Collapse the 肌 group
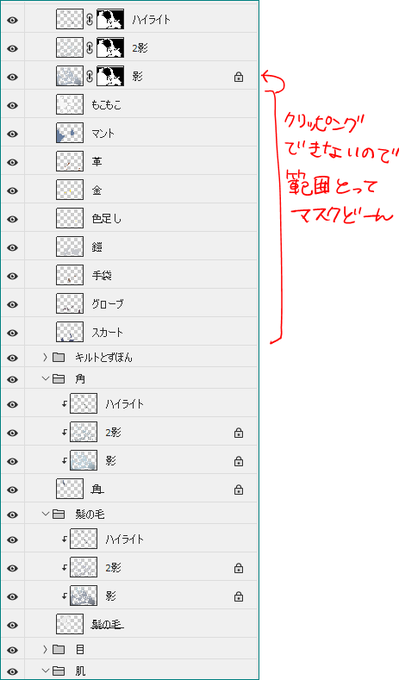Image resolution: width=399 pixels, height=680 pixels. [x=45, y=671]
